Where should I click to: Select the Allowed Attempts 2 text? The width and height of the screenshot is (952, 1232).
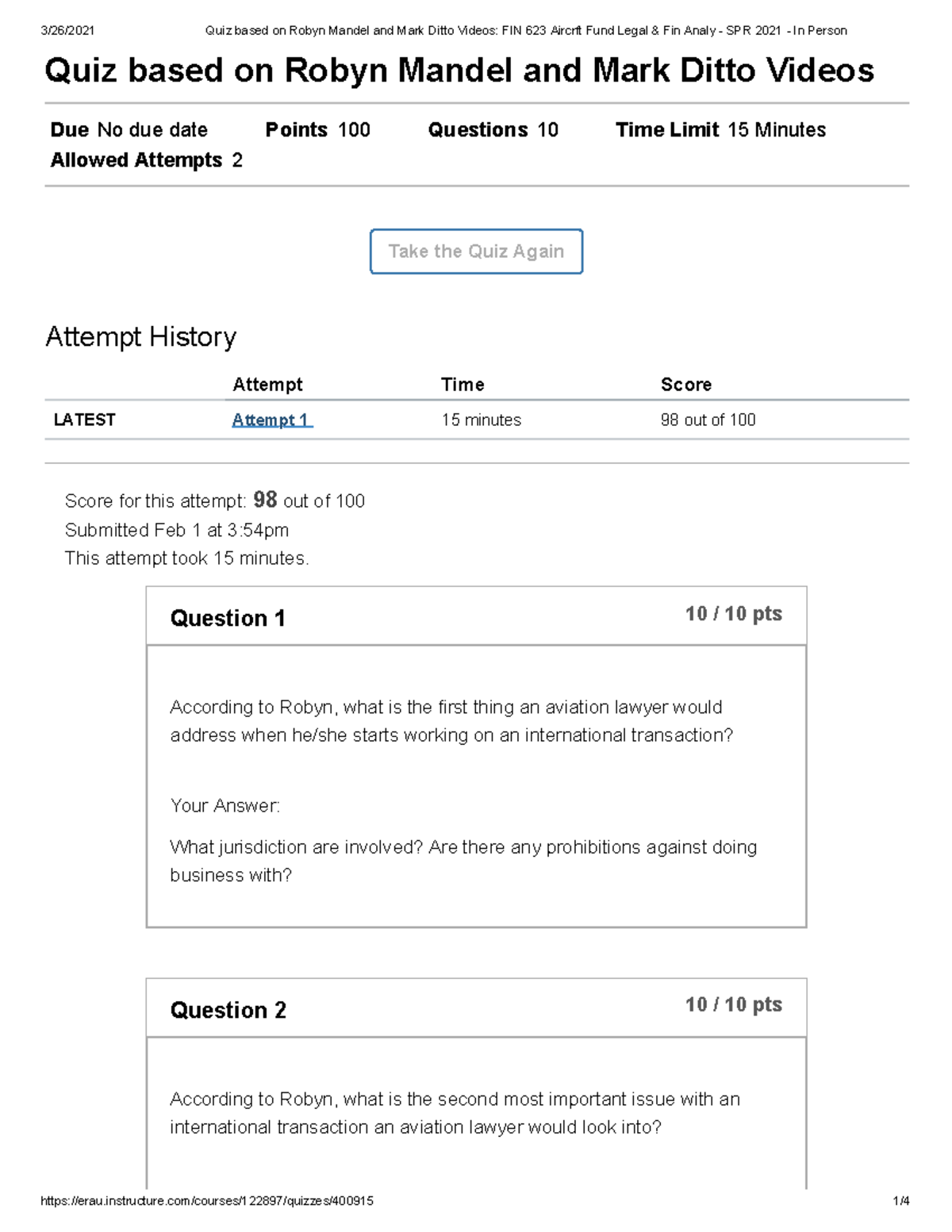[146, 160]
